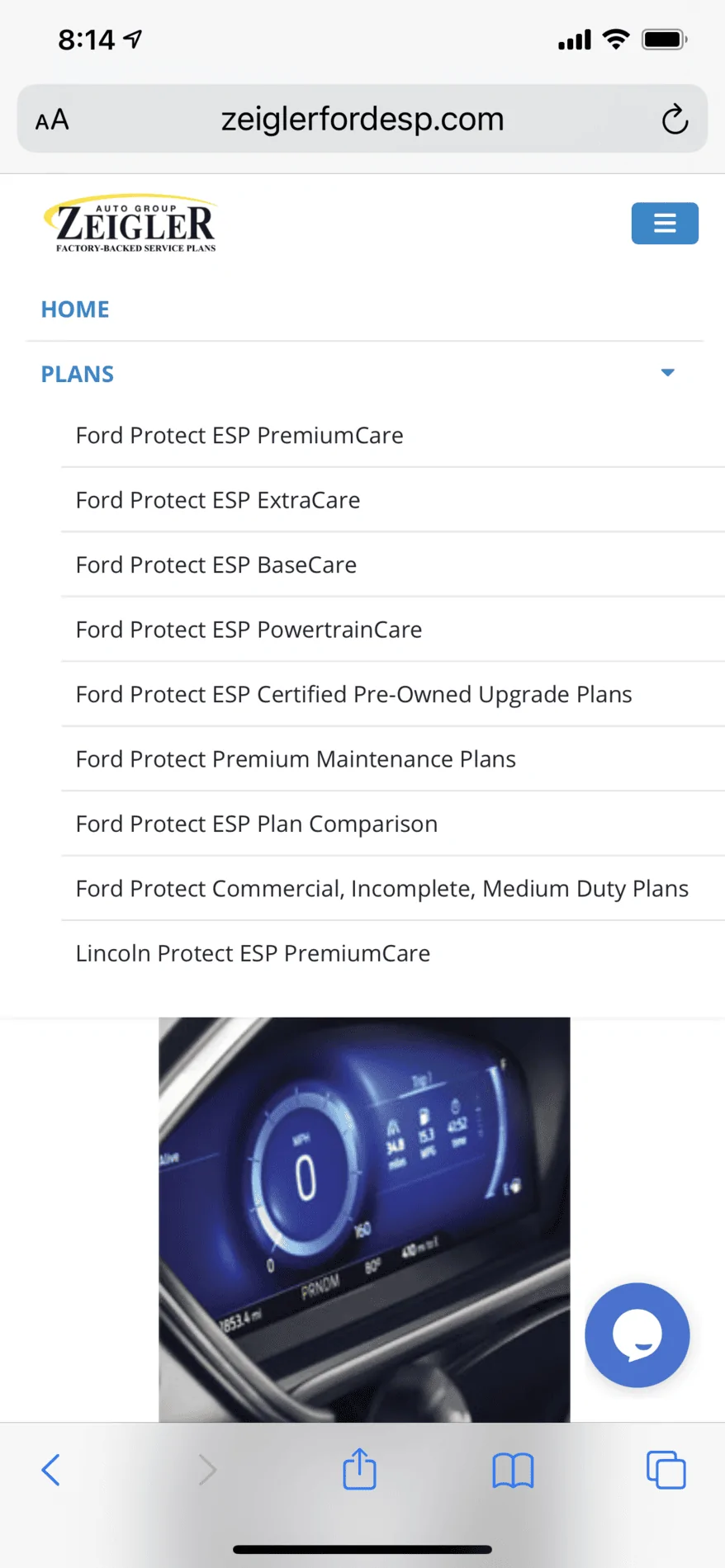725x1568 pixels.
Task: Collapse the PLANS dropdown arrow
Action: 668,373
